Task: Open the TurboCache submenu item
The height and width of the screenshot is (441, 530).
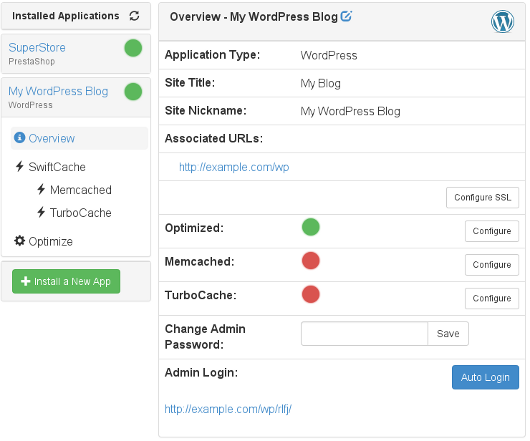Action: [81, 213]
